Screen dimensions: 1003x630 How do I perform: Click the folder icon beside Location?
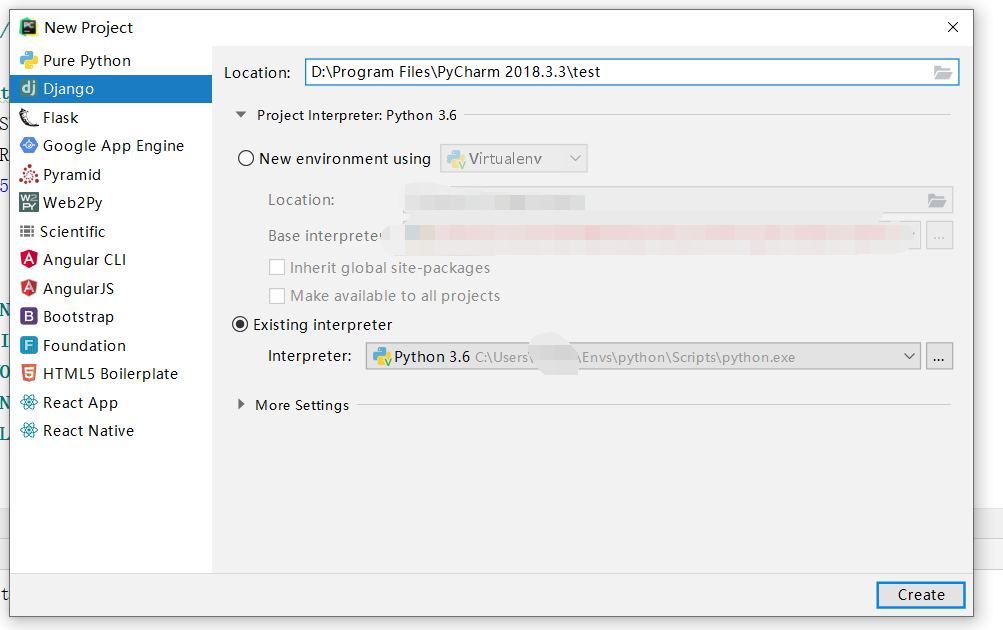click(941, 71)
